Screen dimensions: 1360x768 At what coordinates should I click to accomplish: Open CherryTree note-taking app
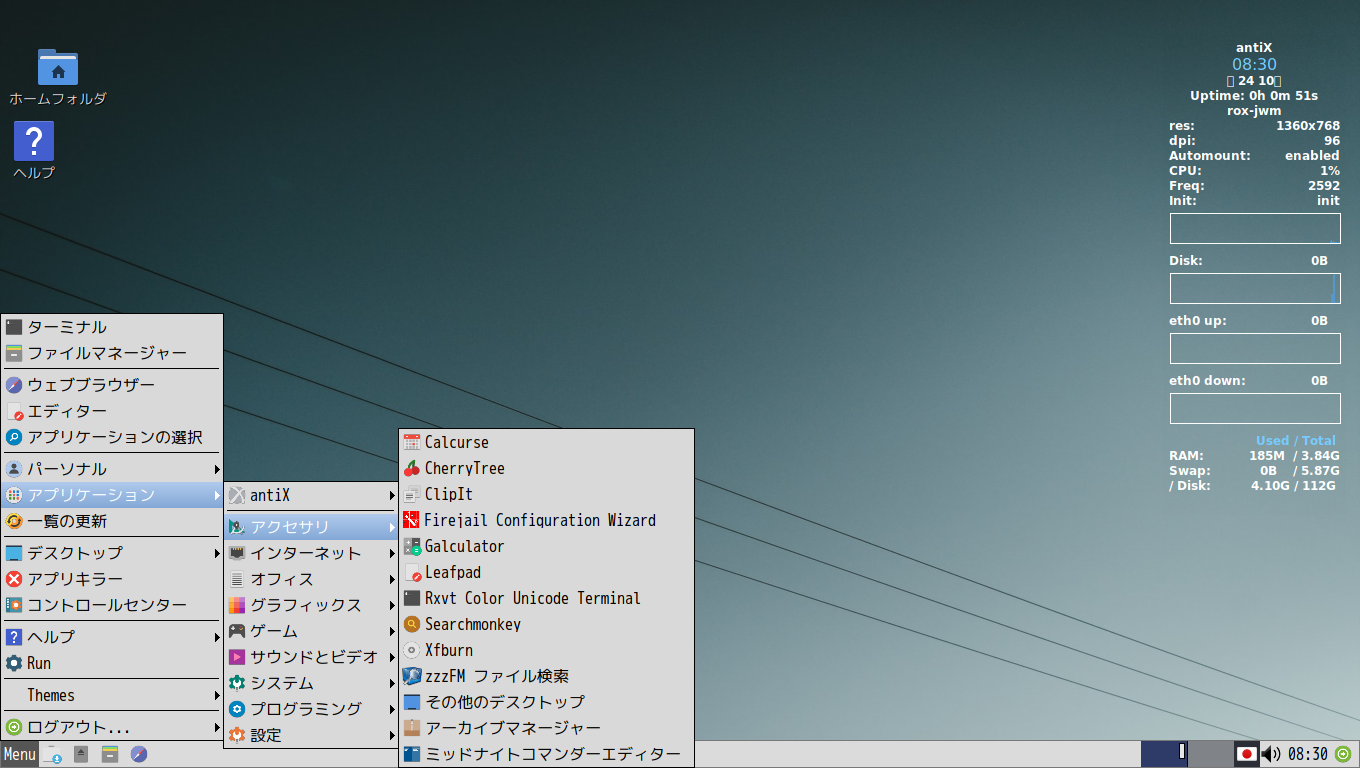point(546,468)
